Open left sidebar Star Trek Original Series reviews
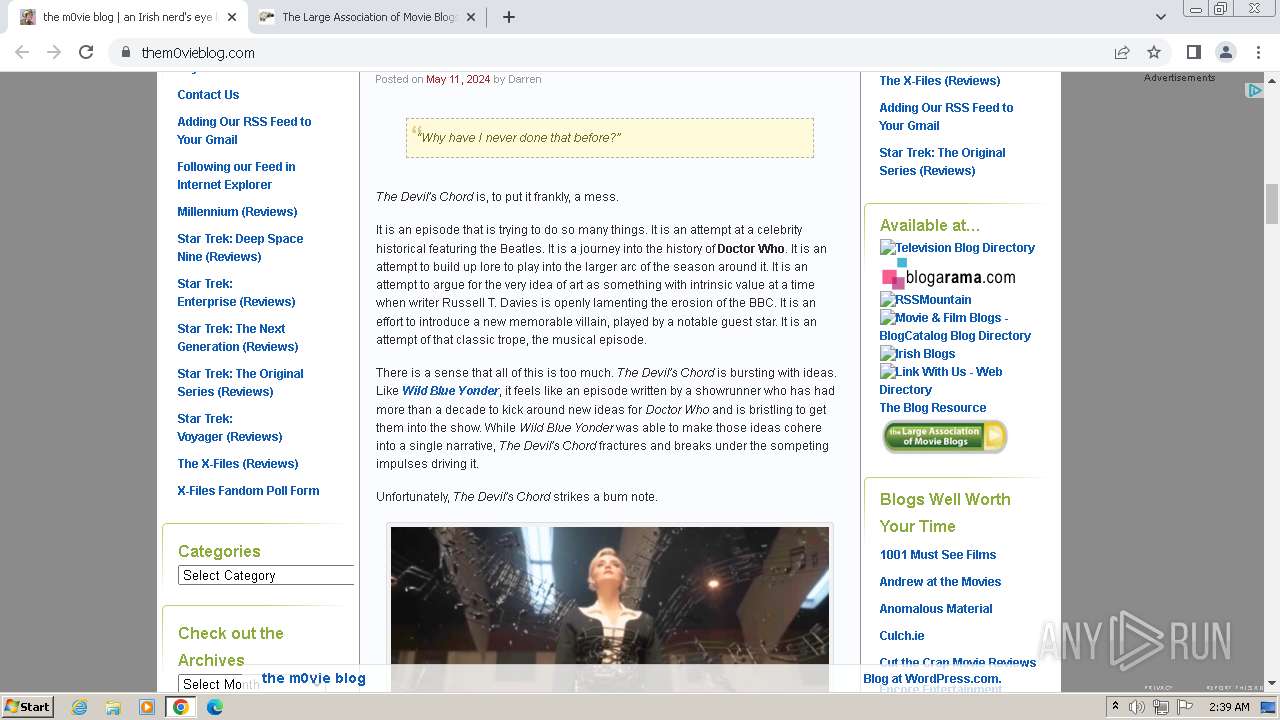The width and height of the screenshot is (1280, 720). (240, 382)
